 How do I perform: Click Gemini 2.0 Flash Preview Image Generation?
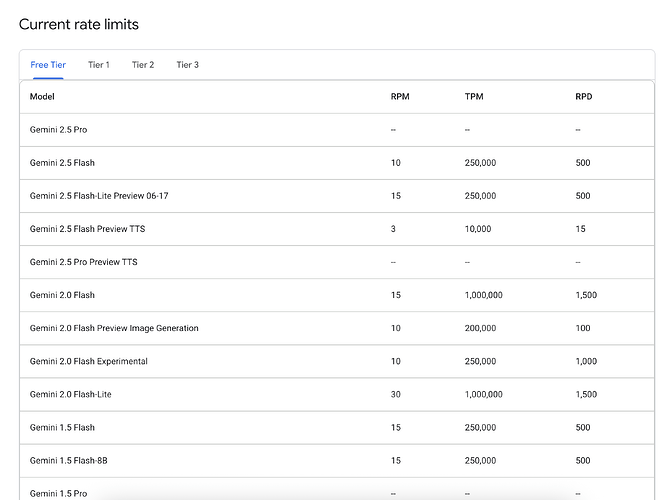click(x=114, y=328)
